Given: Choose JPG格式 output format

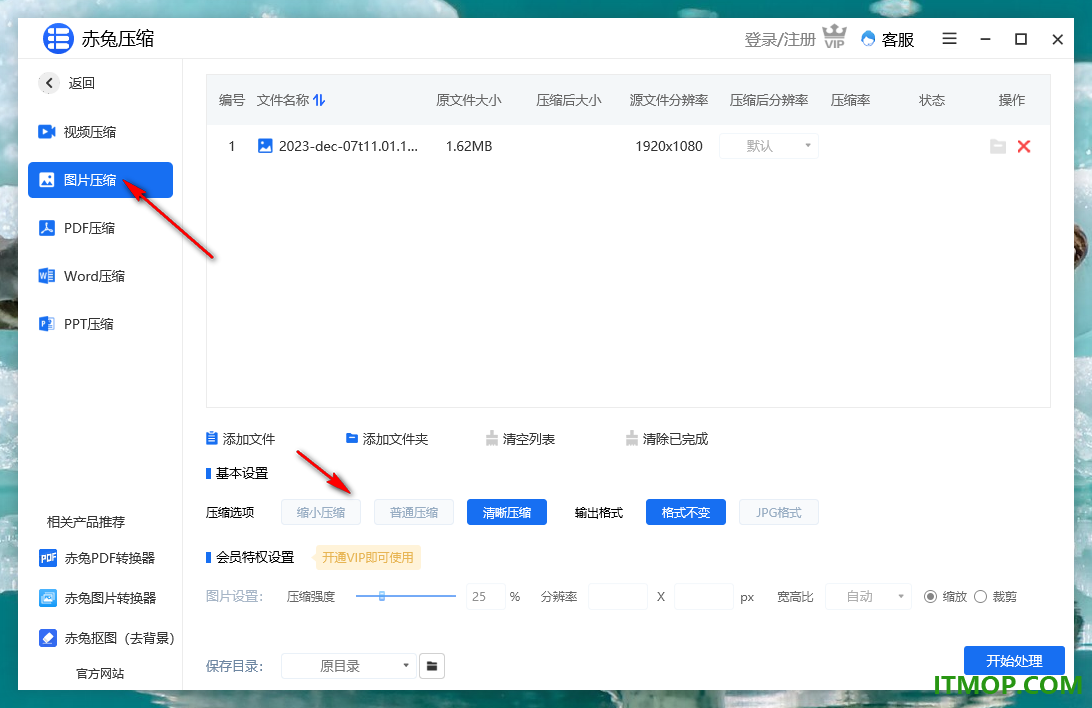Looking at the screenshot, I should pos(779,512).
